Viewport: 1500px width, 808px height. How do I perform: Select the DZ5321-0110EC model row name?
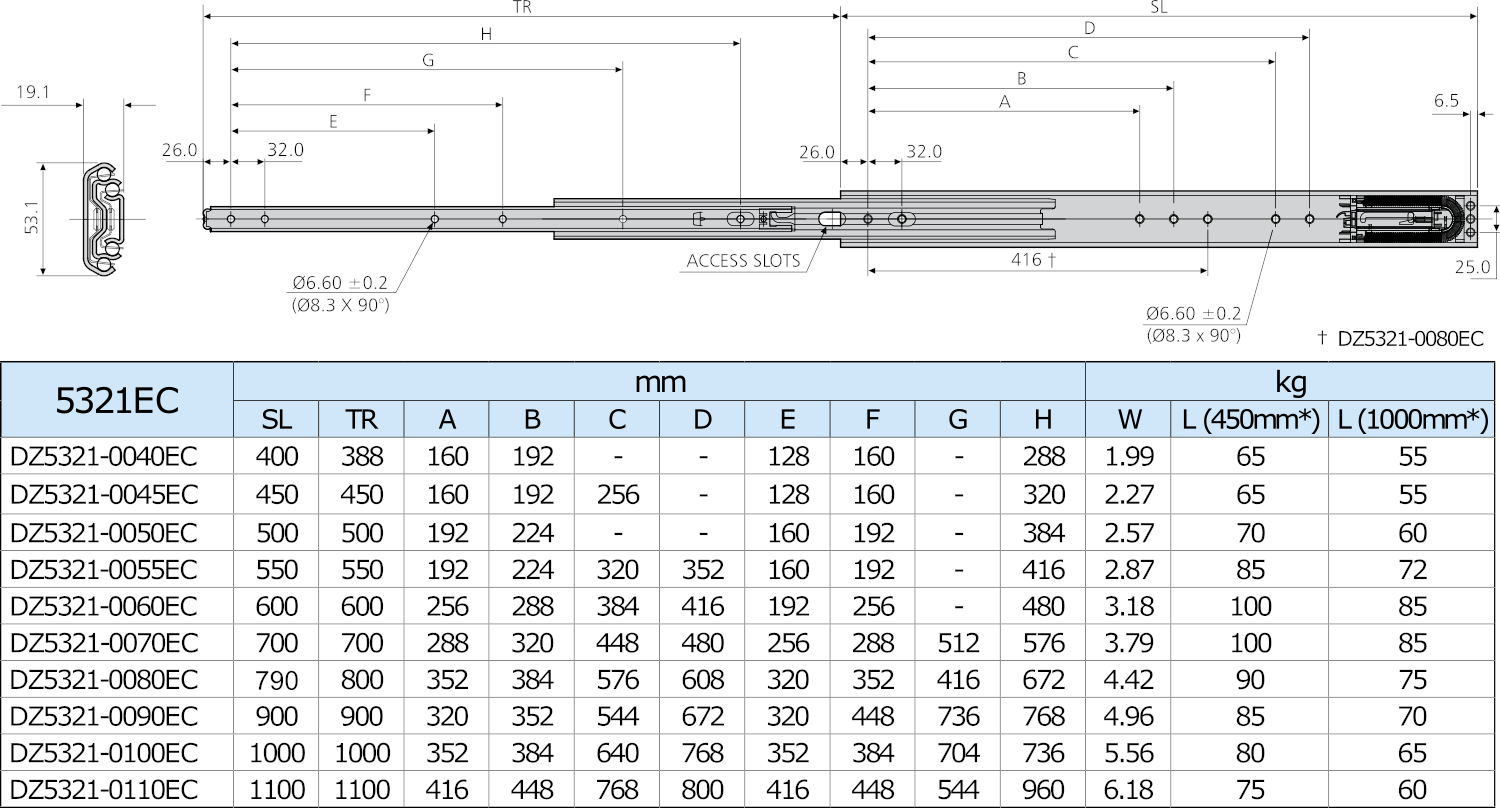104,789
